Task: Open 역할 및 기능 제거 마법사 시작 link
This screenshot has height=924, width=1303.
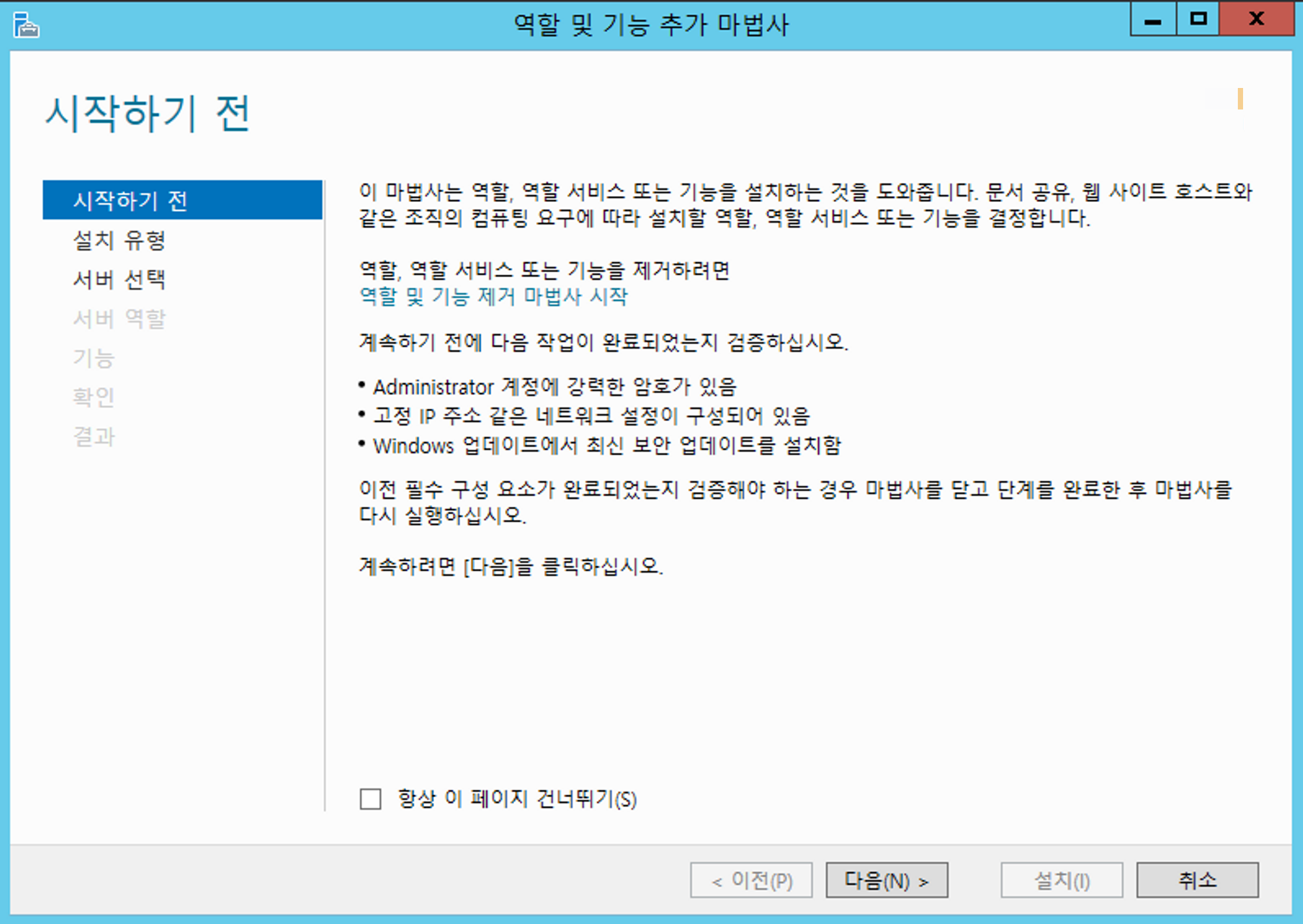Action: coord(493,296)
